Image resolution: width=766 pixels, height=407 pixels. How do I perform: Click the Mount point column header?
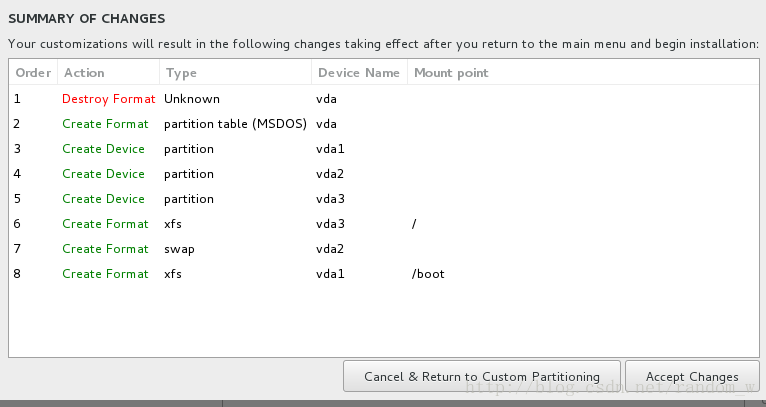(583, 73)
